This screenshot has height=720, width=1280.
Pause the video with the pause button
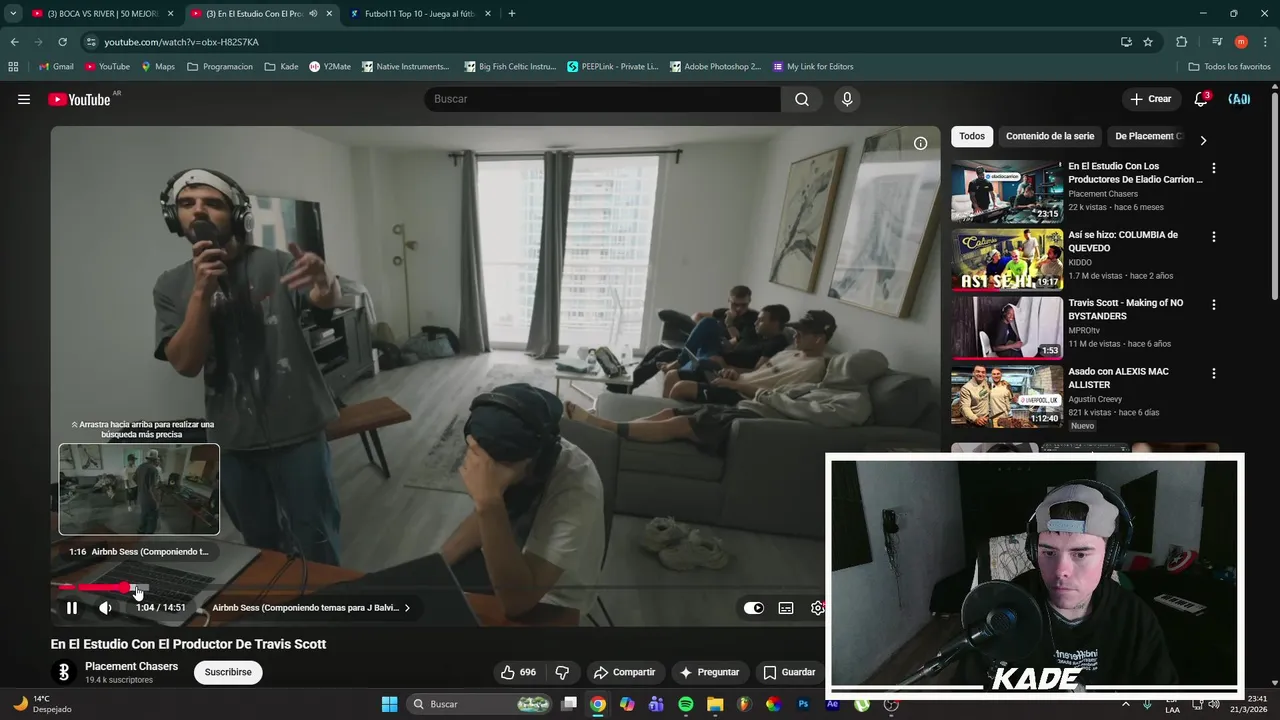72,608
